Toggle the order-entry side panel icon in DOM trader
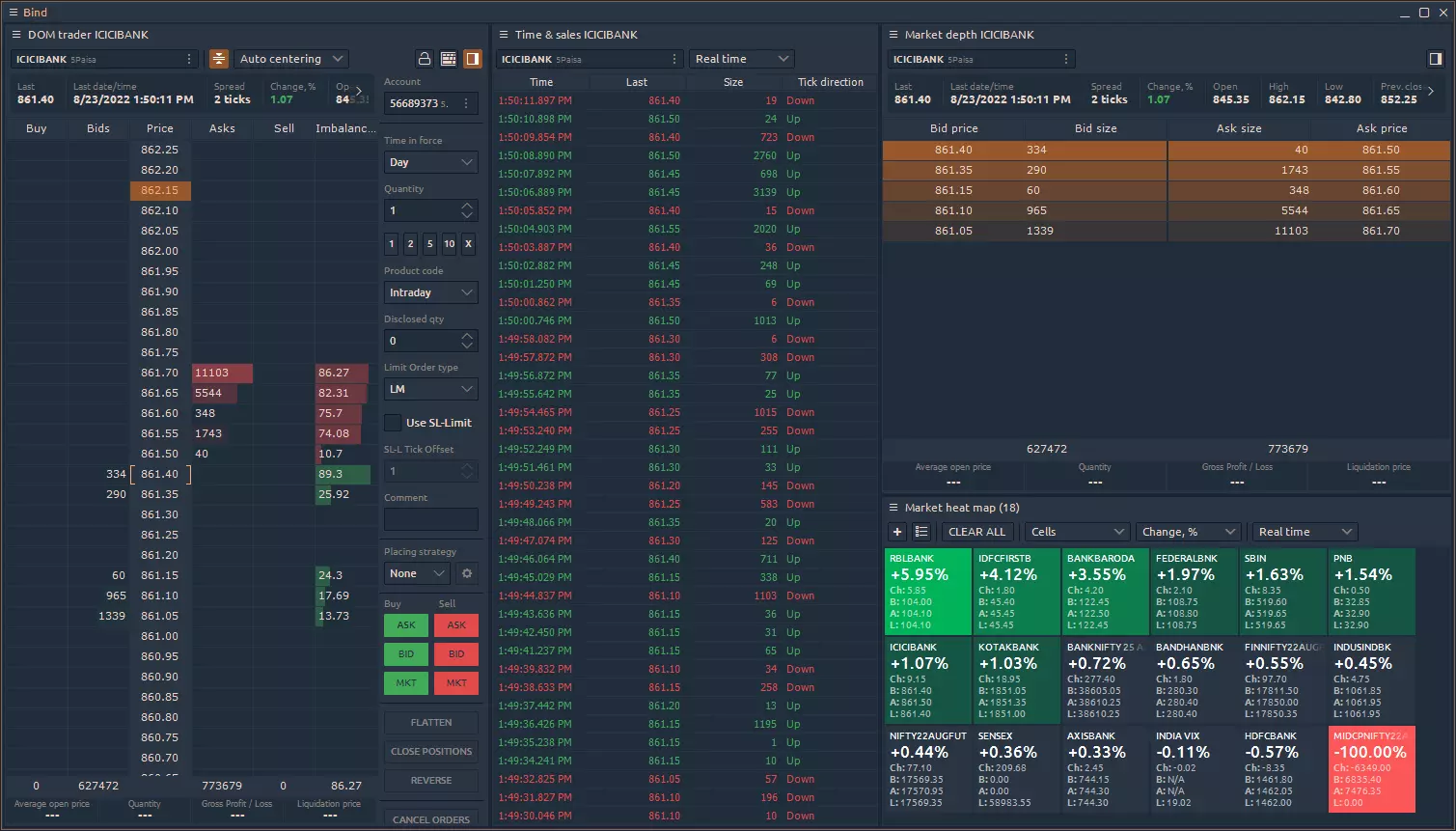 click(473, 59)
